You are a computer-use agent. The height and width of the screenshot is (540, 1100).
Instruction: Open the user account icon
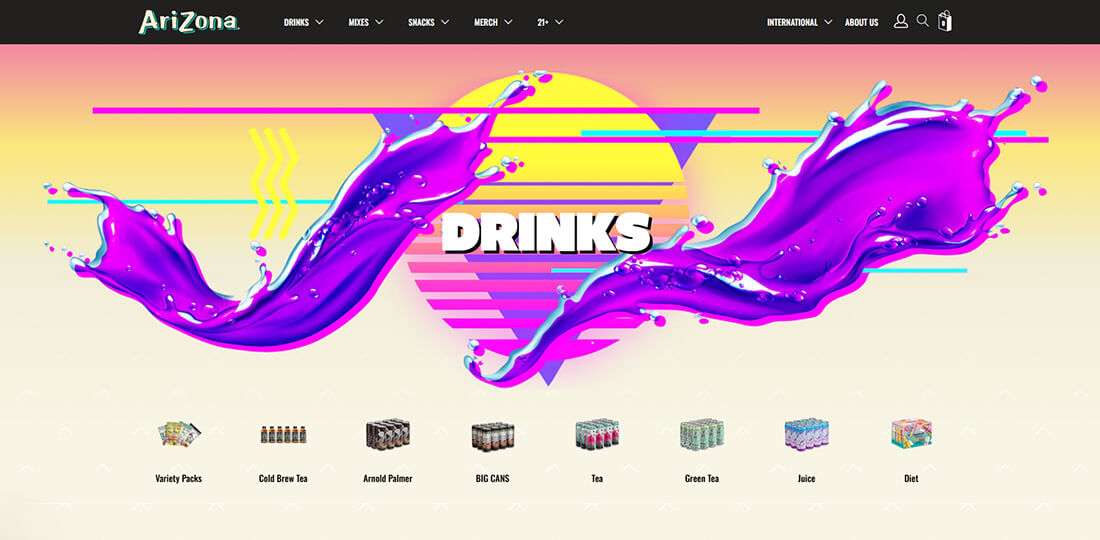point(901,21)
